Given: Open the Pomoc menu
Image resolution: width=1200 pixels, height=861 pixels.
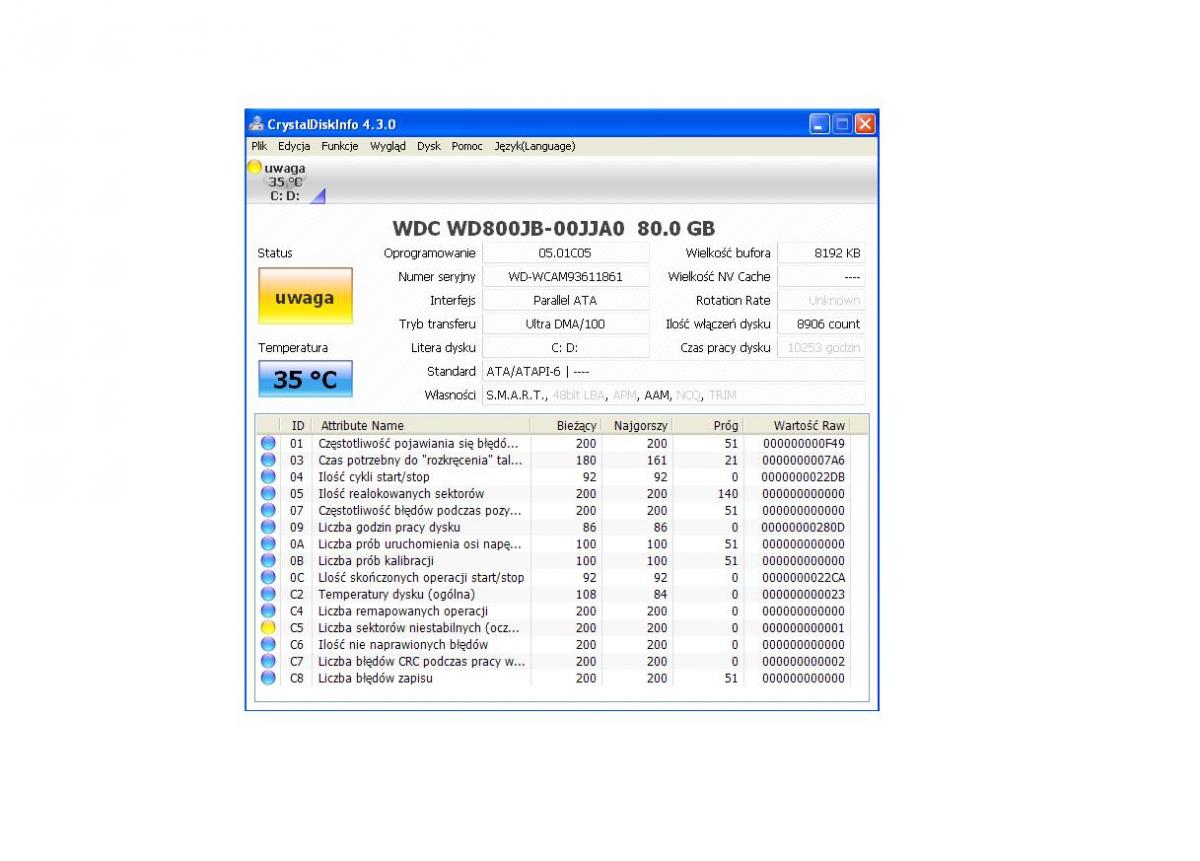Looking at the screenshot, I should tap(467, 146).
